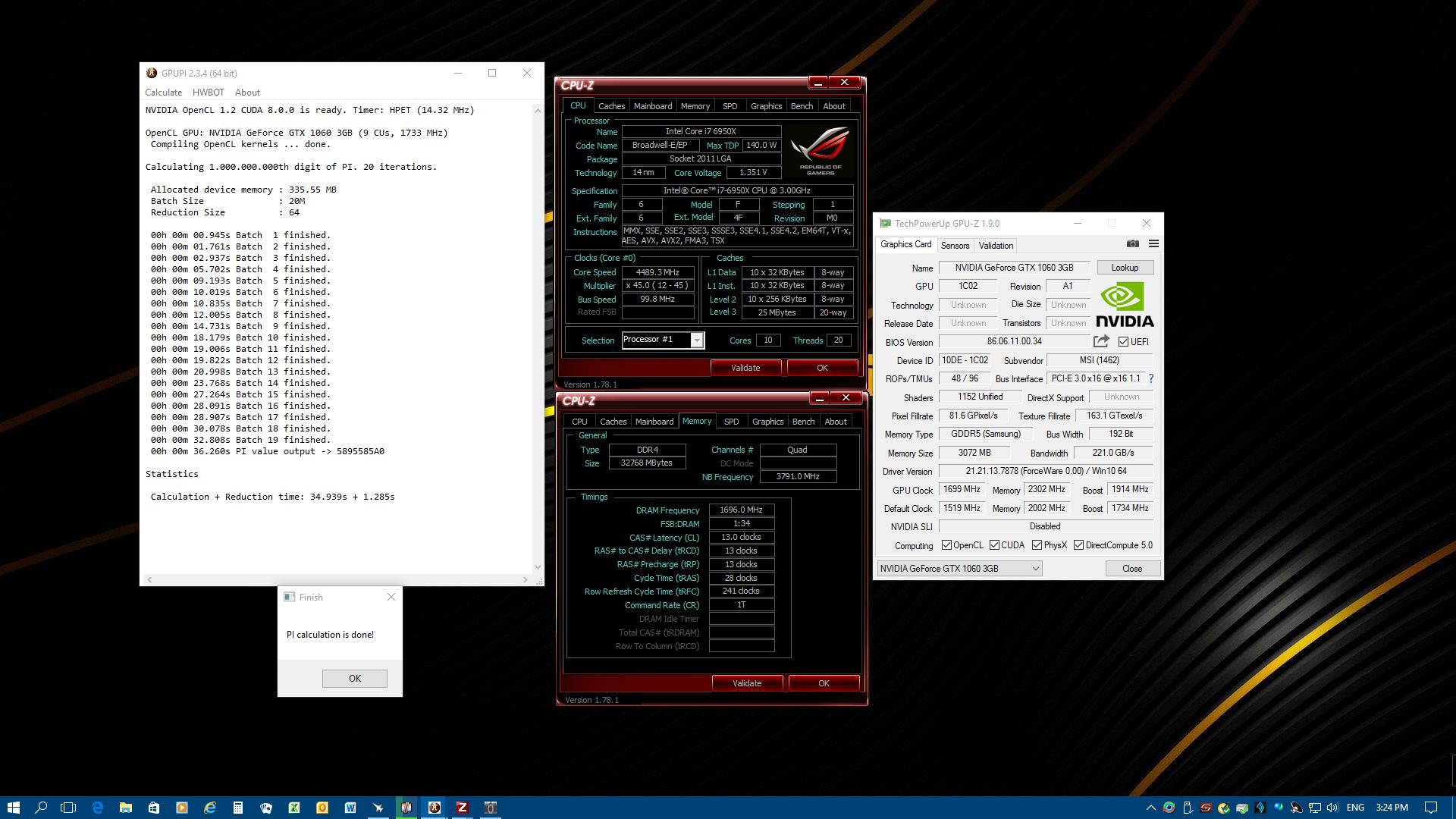
Task: Switch to Mainboard tab in top CPU-Z window
Action: pos(653,106)
